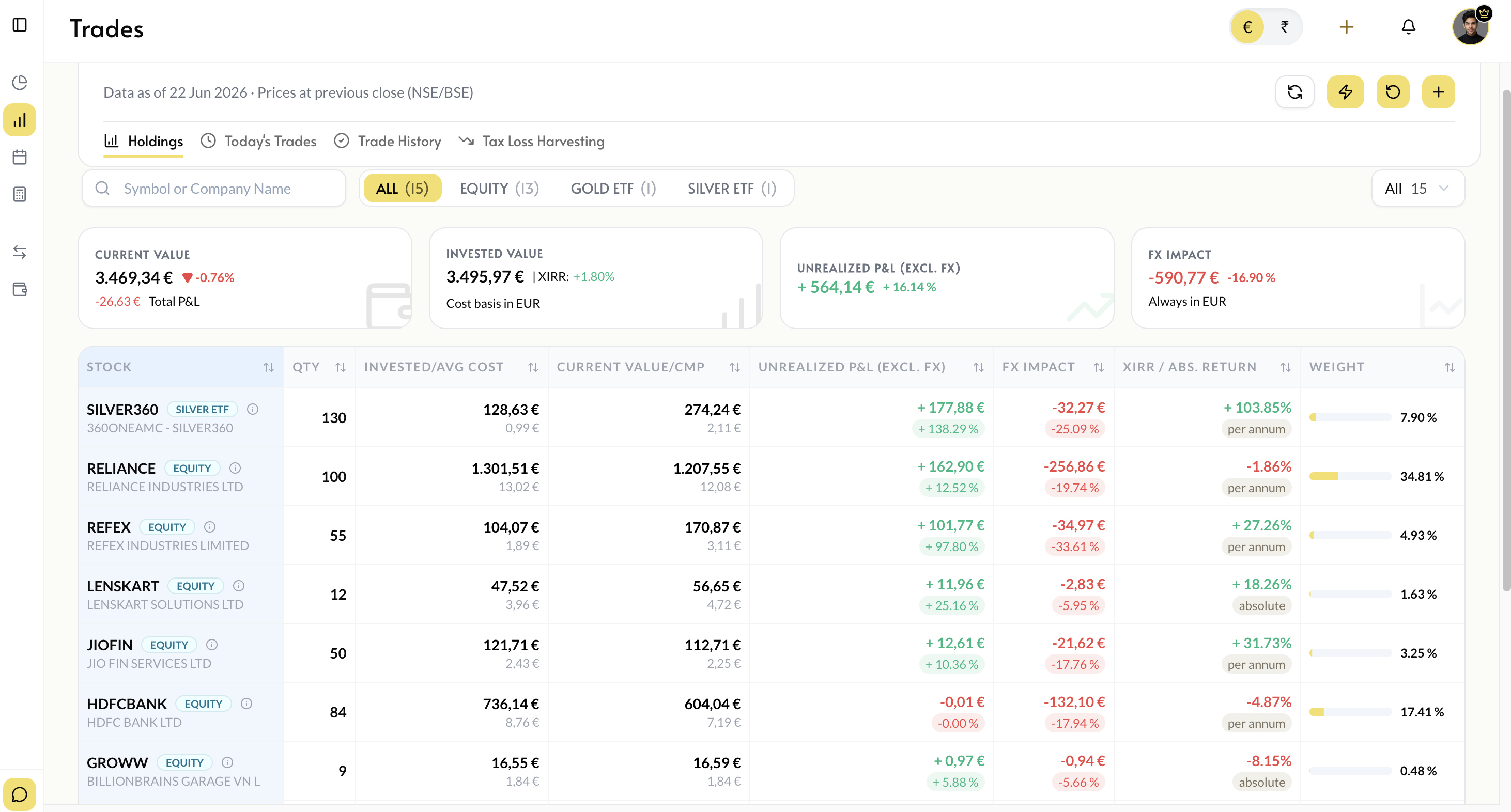Open the RELIANCE stock row

pyautogui.click(x=771, y=476)
